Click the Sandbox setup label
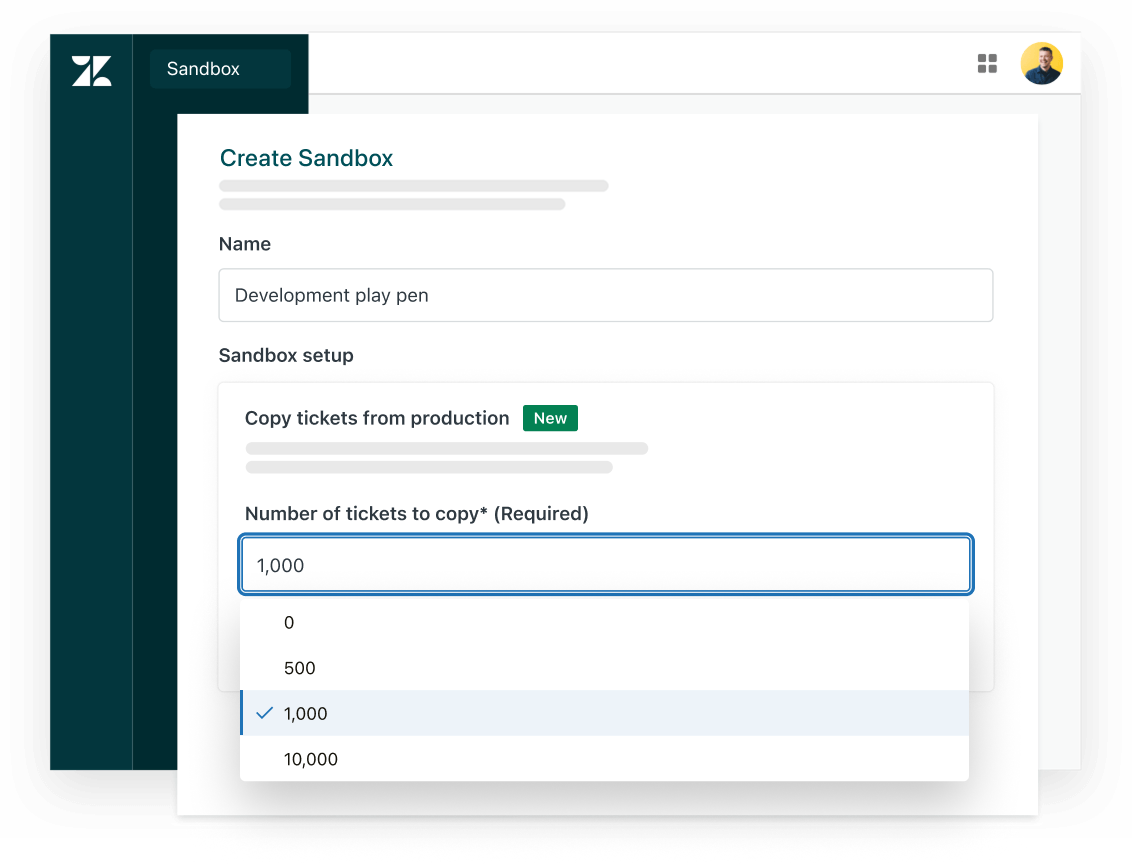 click(286, 355)
